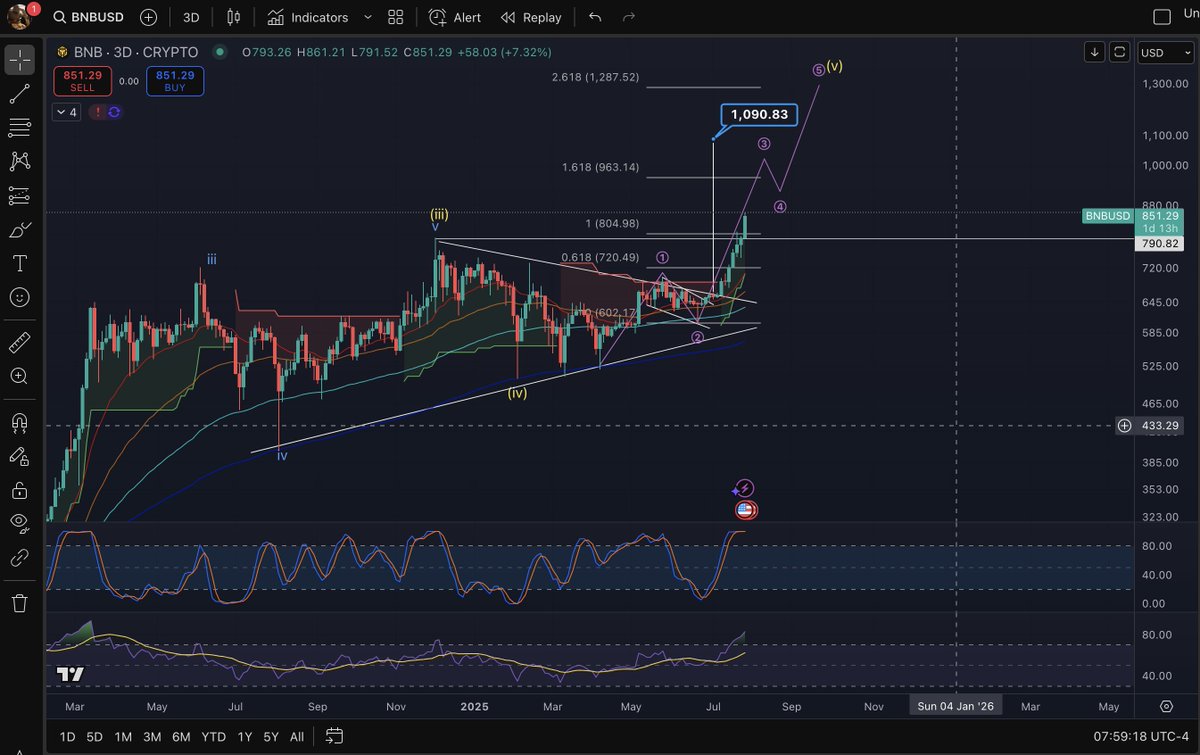Viewport: 1200px width, 755px height.
Task: Click the US flag economic event marker
Action: [x=745, y=510]
